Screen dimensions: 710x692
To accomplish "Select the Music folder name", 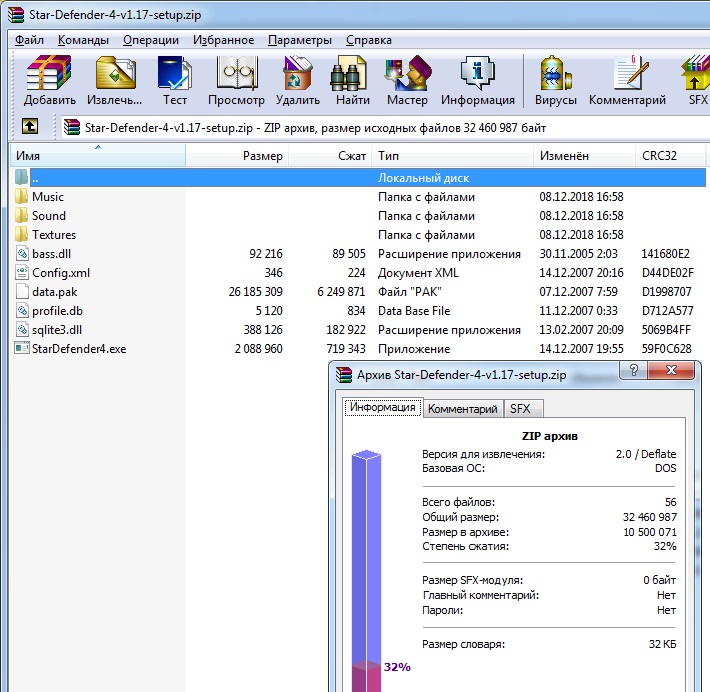I will click(x=48, y=197).
